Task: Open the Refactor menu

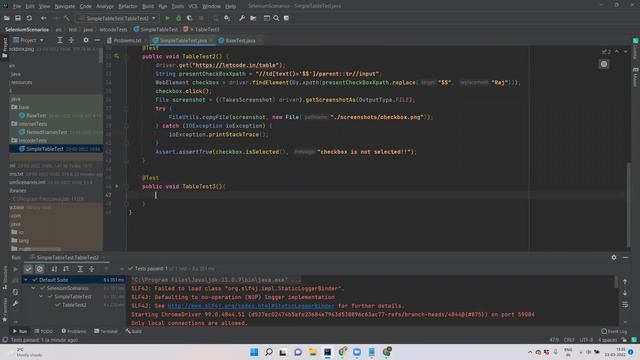Action: 128,6
